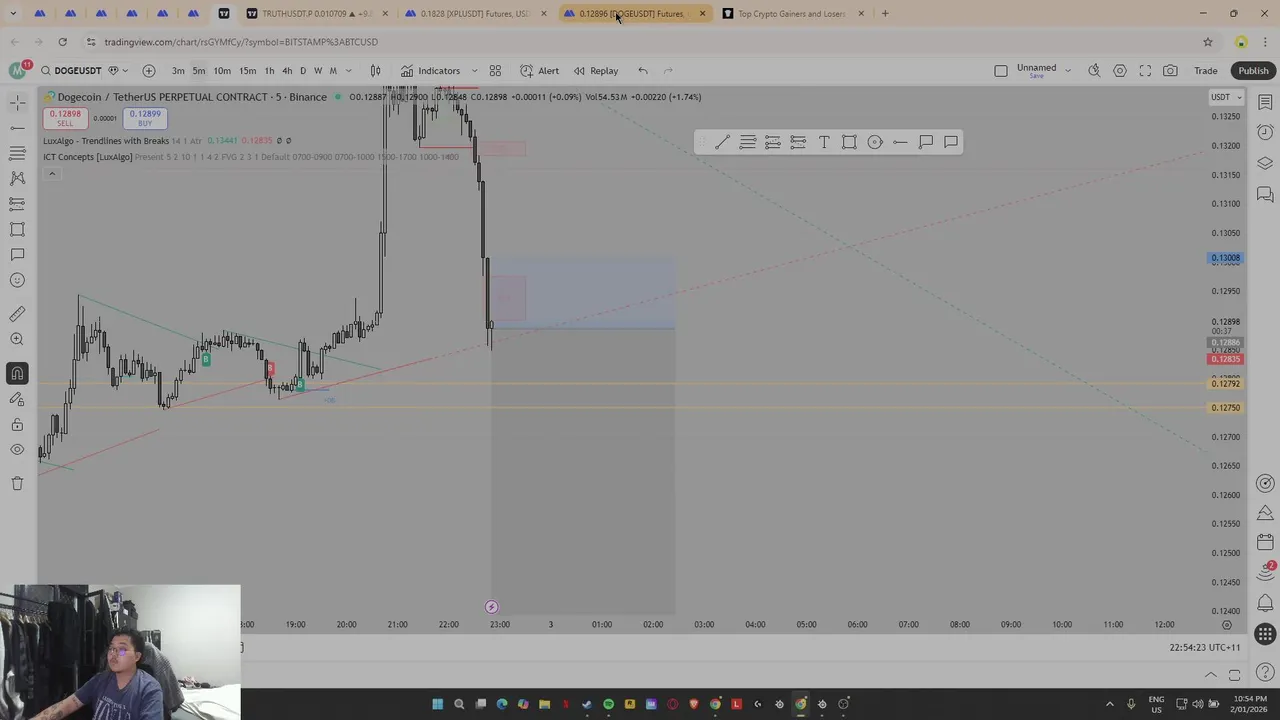Switch to the TRUTHUSDT.P browser tab

[x=317, y=14]
